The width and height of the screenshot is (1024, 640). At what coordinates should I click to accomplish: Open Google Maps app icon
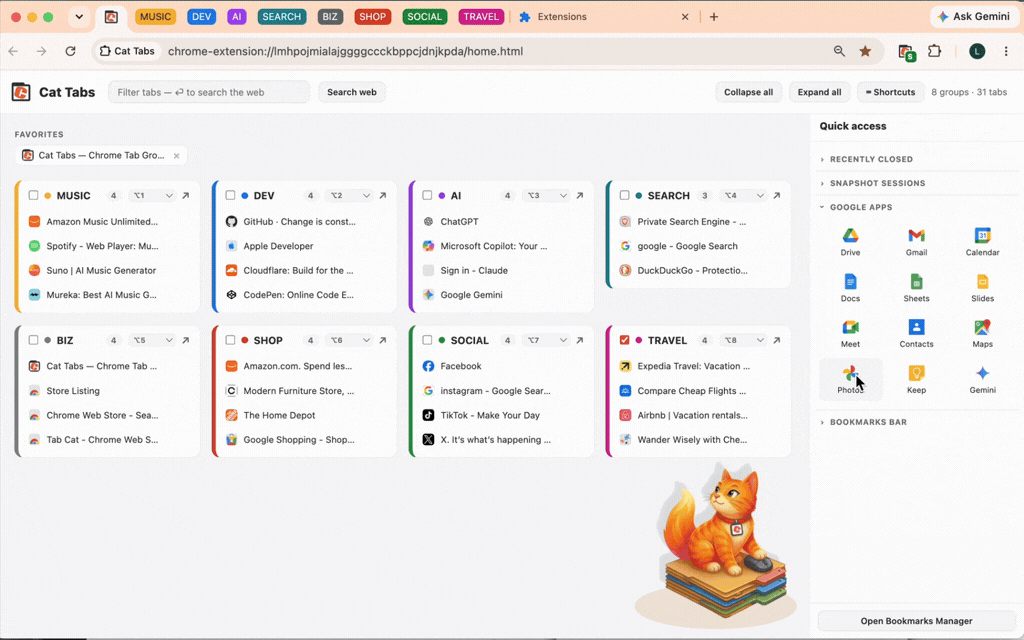982,333
